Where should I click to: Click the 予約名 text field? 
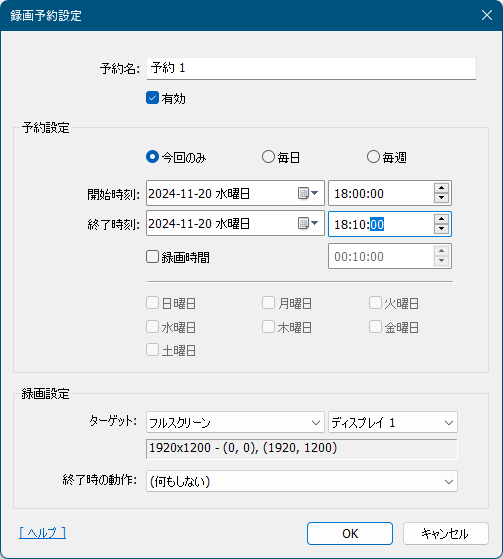pos(311,68)
